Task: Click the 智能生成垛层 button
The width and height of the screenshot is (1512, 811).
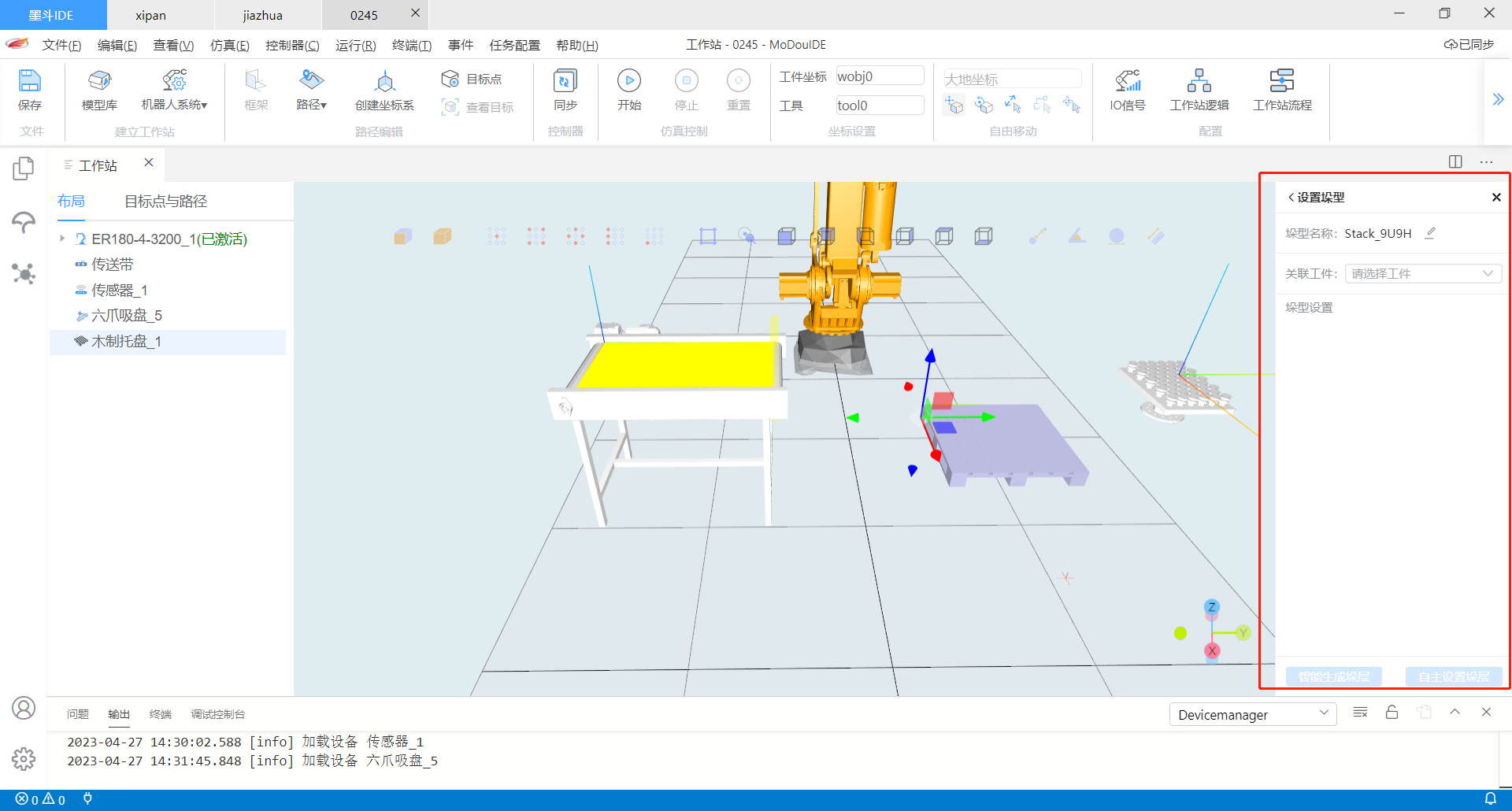Action: point(1333,676)
